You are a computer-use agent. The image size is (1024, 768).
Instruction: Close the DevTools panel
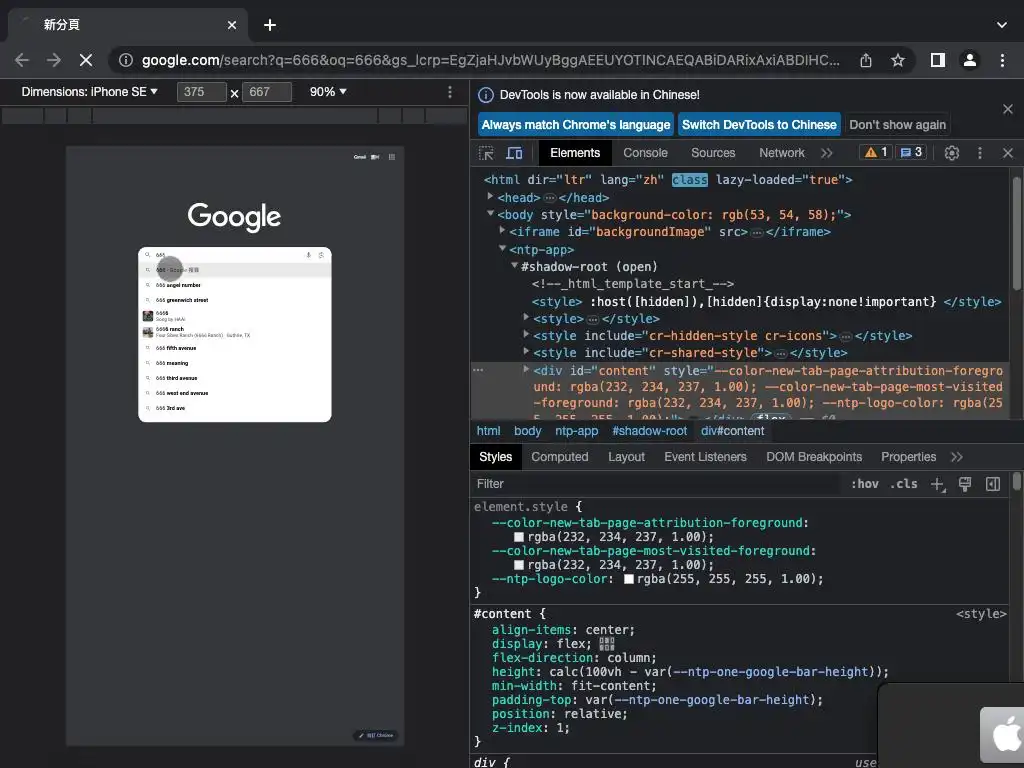point(1008,153)
